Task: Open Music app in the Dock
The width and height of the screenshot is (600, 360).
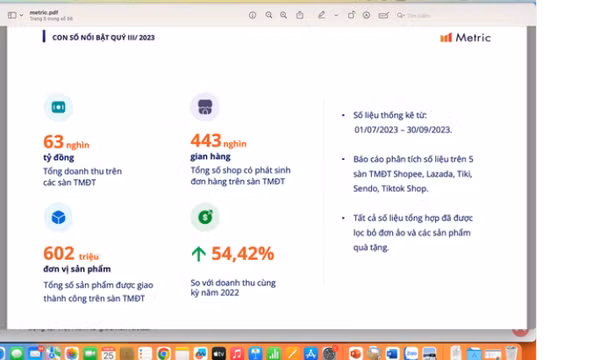Action: tap(237, 353)
